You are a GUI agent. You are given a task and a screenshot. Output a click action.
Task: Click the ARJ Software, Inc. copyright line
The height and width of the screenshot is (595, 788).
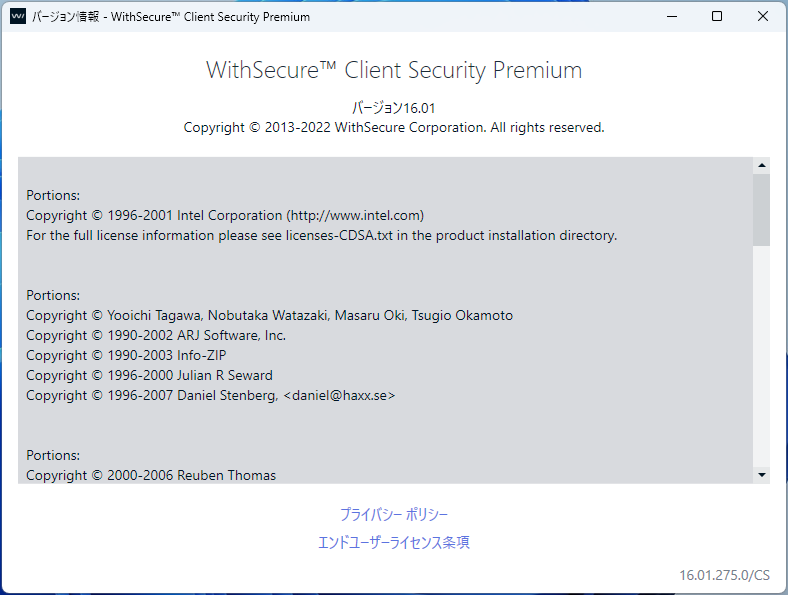pos(156,336)
